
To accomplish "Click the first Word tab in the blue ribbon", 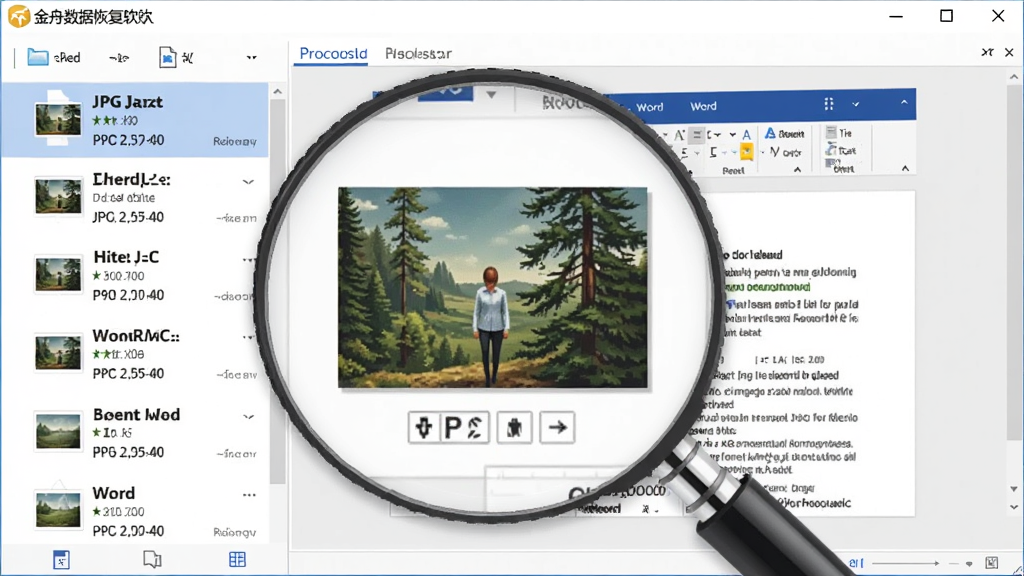I will [x=650, y=106].
